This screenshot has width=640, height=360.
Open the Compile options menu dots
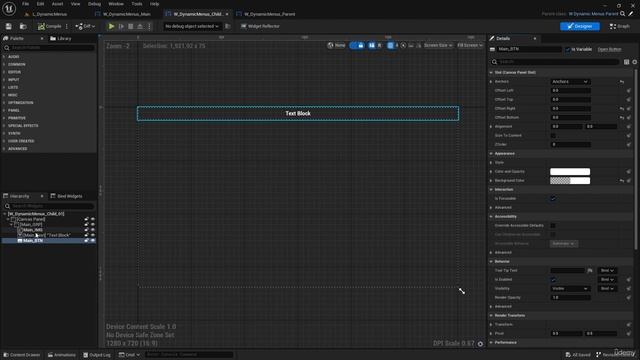pos(67,27)
